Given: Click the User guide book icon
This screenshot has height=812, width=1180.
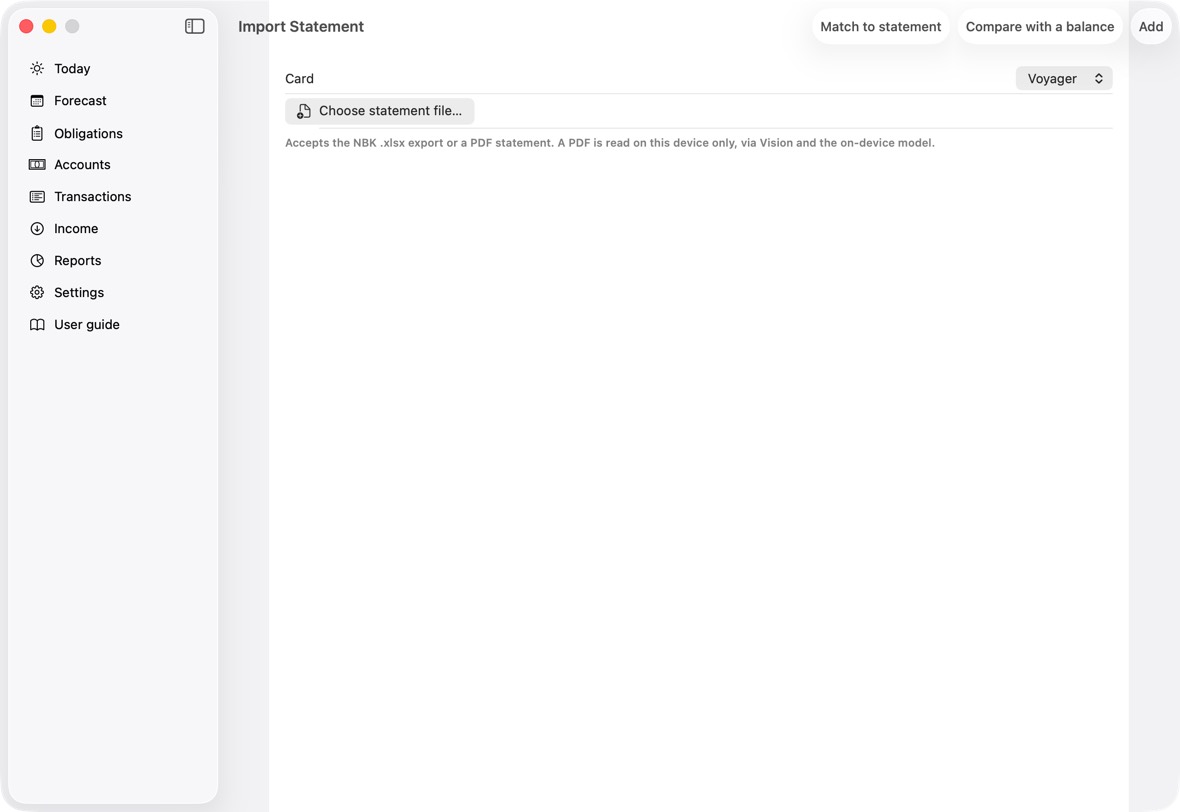Looking at the screenshot, I should [x=37, y=324].
